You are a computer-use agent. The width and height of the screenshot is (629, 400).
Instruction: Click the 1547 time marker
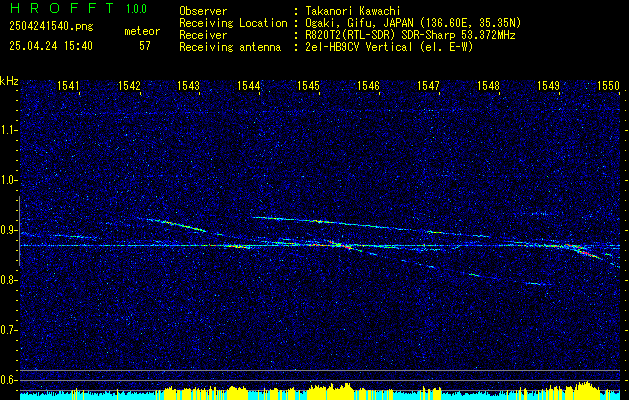(428, 85)
